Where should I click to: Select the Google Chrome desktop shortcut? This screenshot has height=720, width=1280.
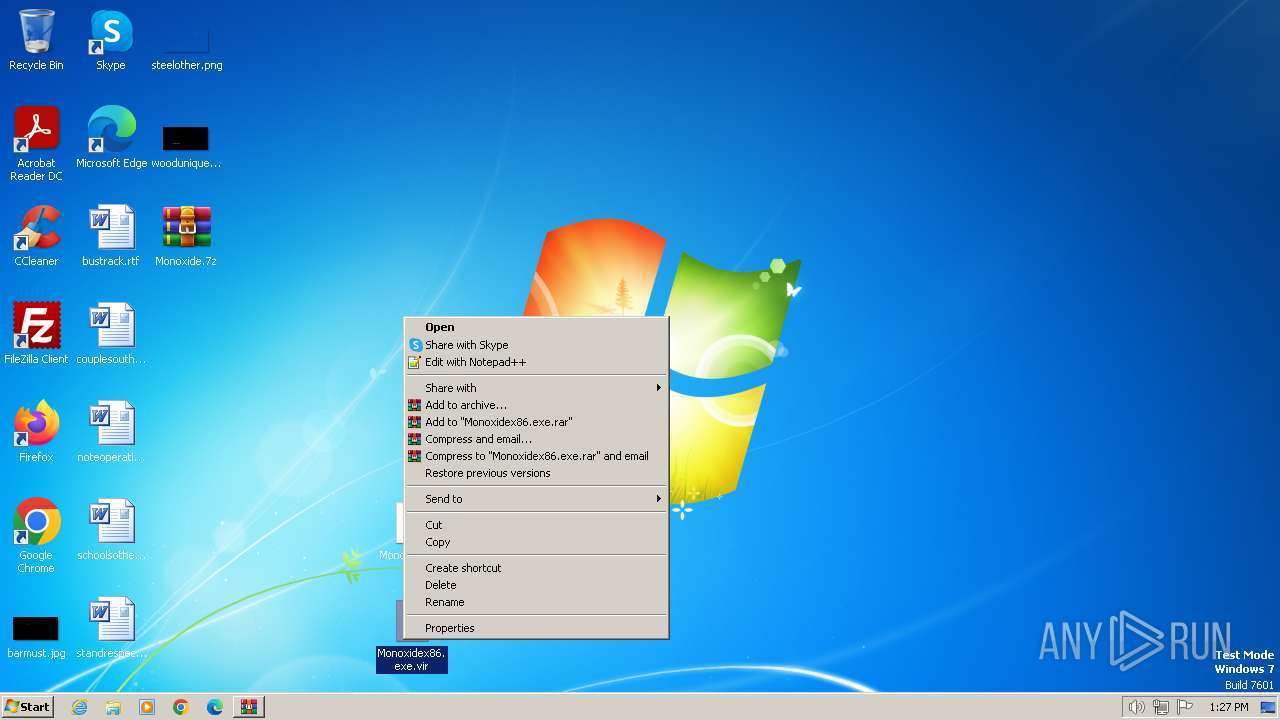[x=36, y=536]
